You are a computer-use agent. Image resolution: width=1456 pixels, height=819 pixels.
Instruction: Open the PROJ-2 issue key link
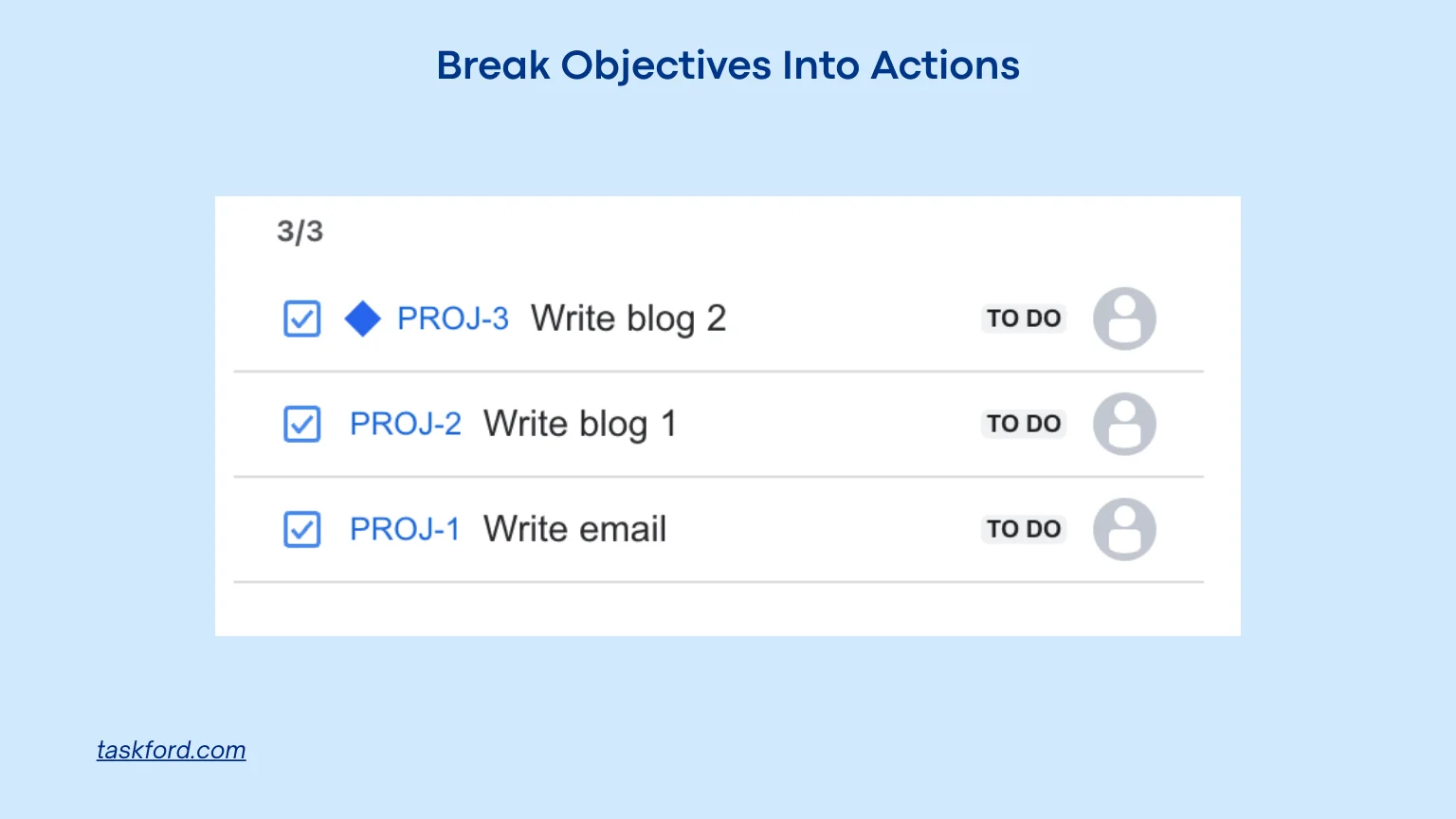click(405, 424)
